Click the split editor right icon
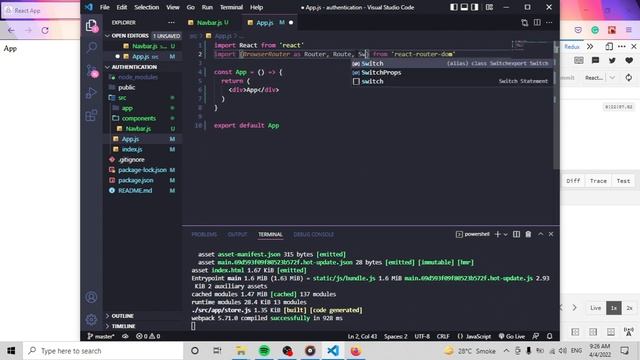 tap(537, 22)
